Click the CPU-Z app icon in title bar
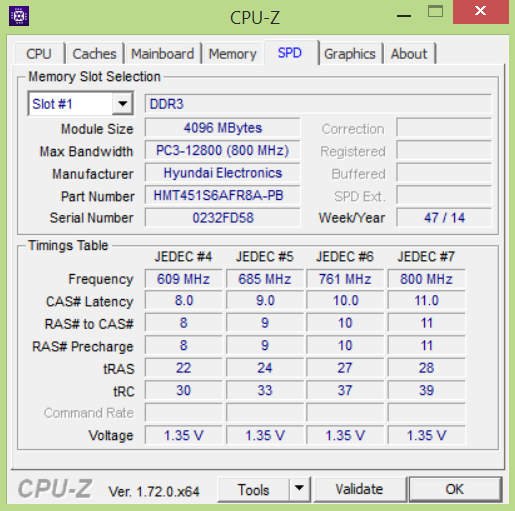This screenshot has height=511, width=515. (19, 16)
